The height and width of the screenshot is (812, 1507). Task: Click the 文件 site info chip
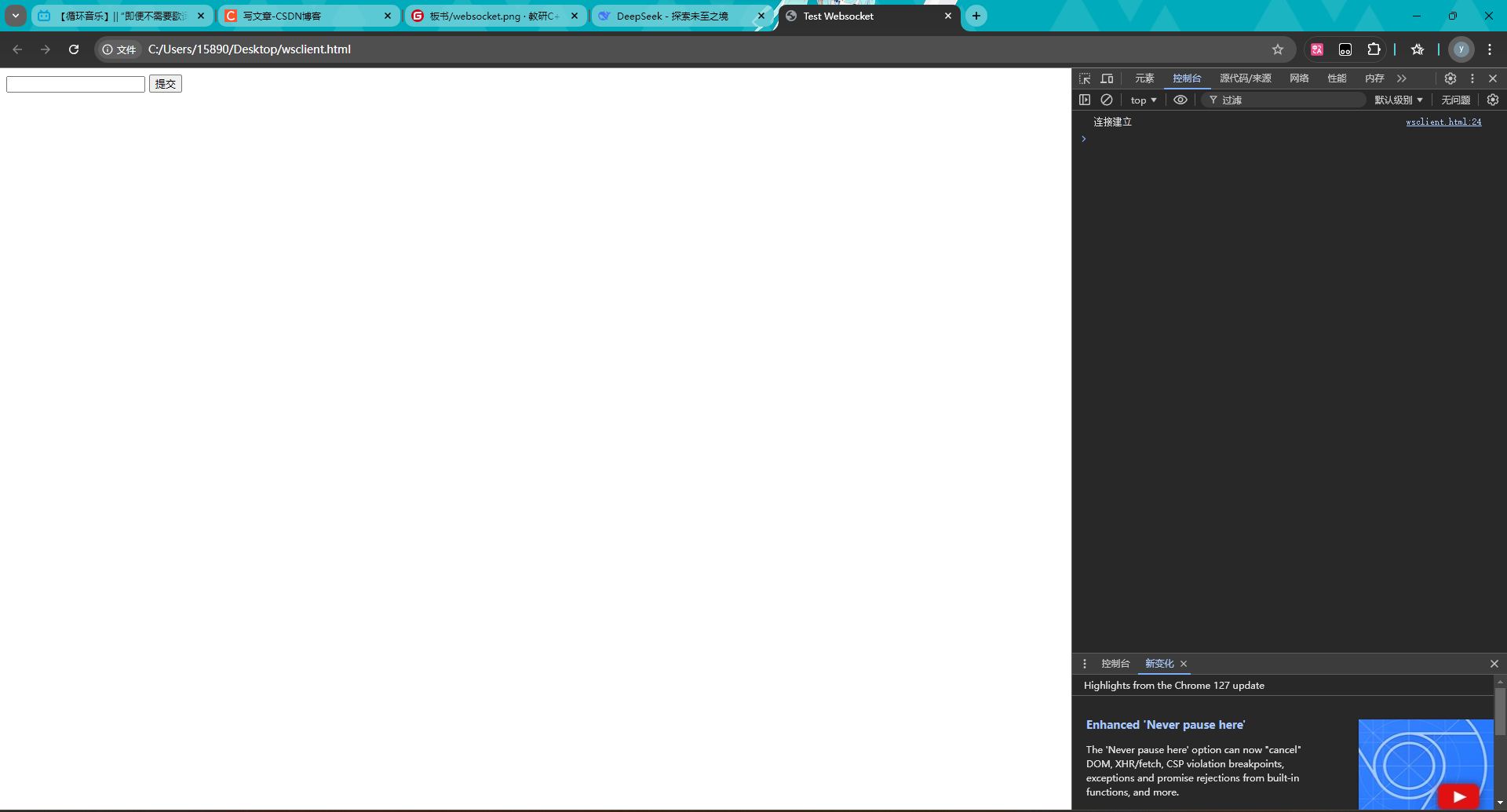pos(119,49)
